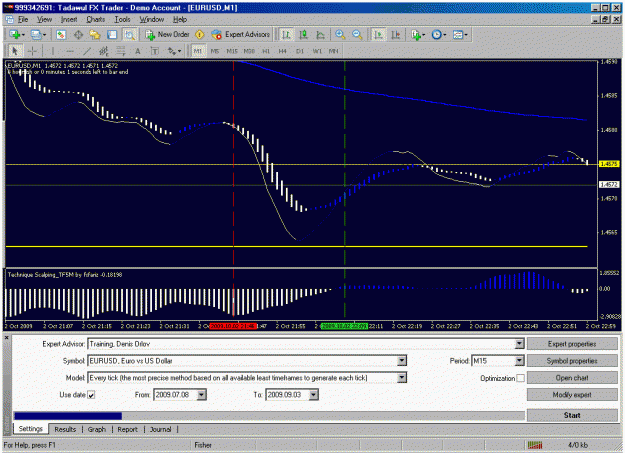This screenshot has height=453, width=625.
Task: Zoom out of the chart
Action: click(357, 35)
